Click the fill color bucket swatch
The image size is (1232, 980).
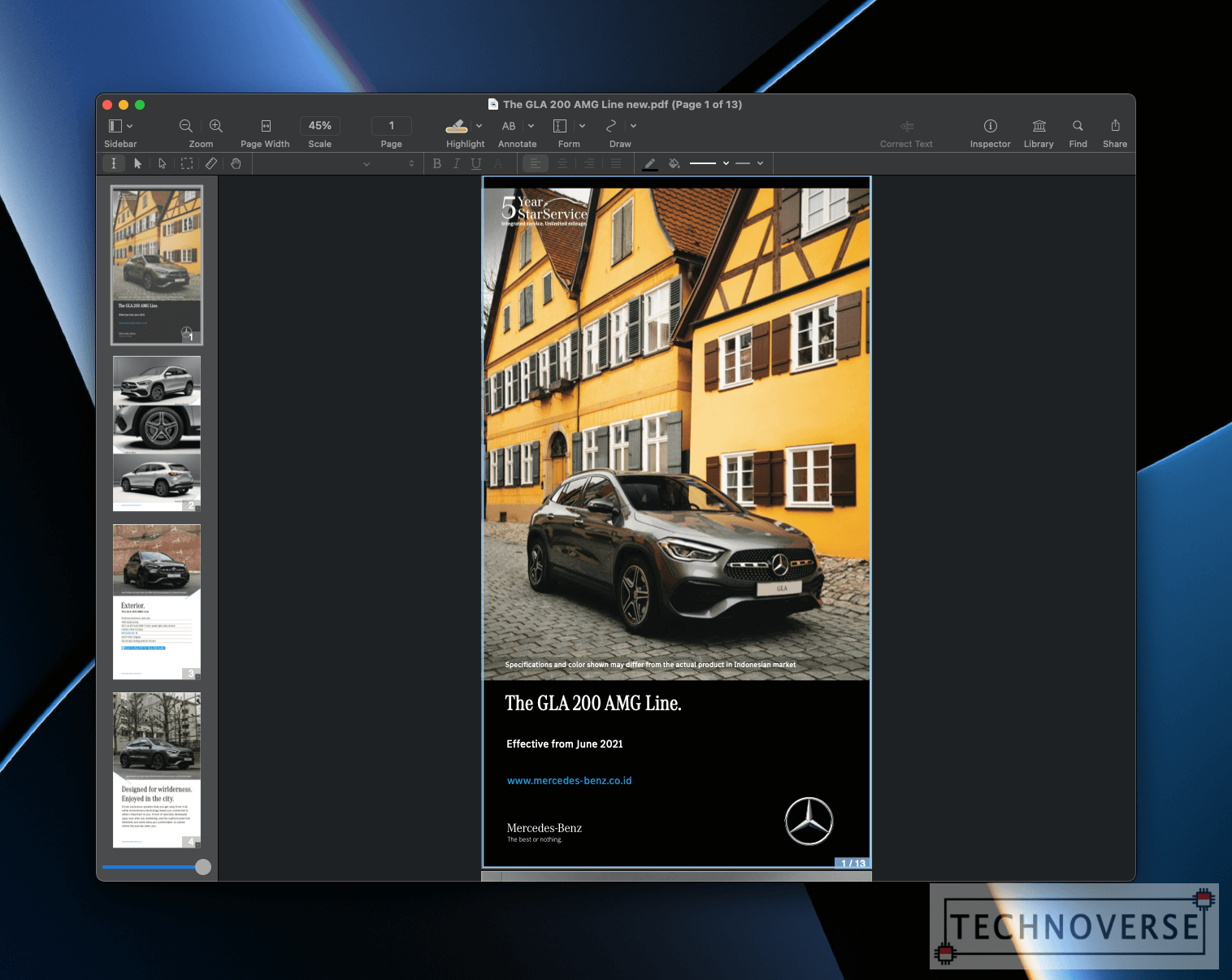point(674,163)
